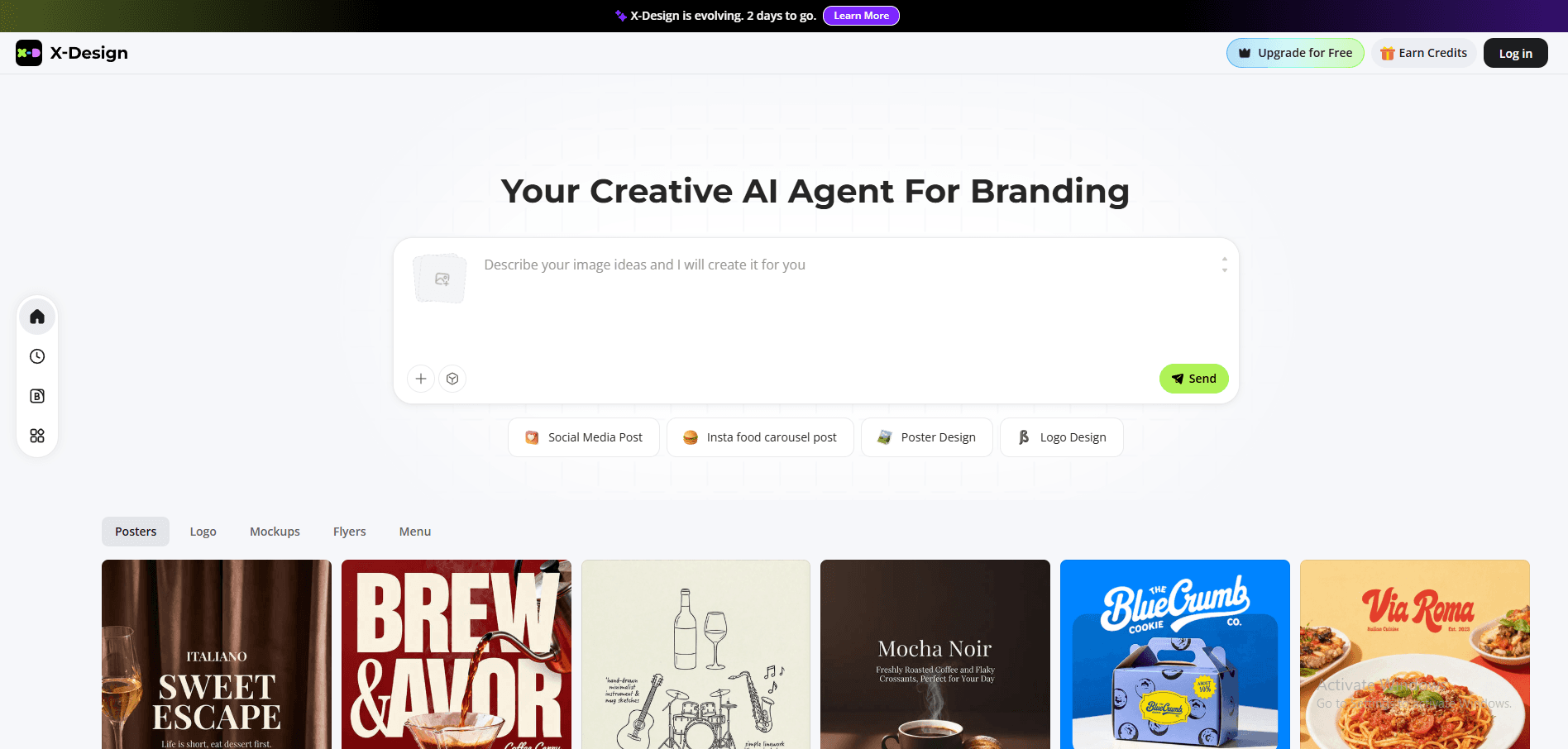The width and height of the screenshot is (1568, 749).
Task: Click the prompt box resize stepper arrows
Action: (1225, 265)
